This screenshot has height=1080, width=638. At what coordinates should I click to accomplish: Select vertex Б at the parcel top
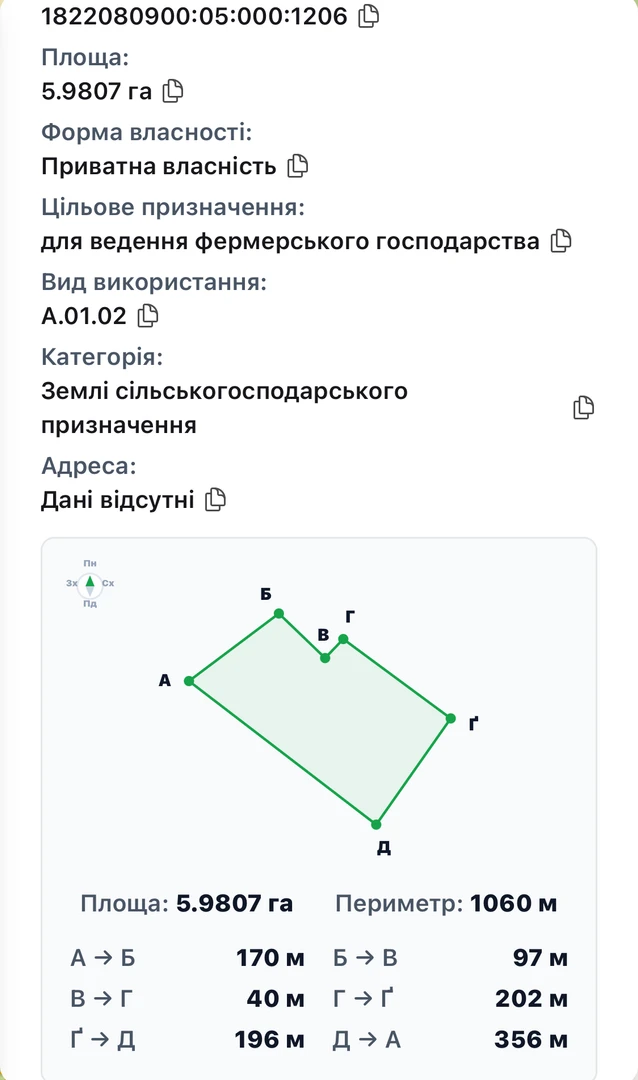pyautogui.click(x=279, y=613)
